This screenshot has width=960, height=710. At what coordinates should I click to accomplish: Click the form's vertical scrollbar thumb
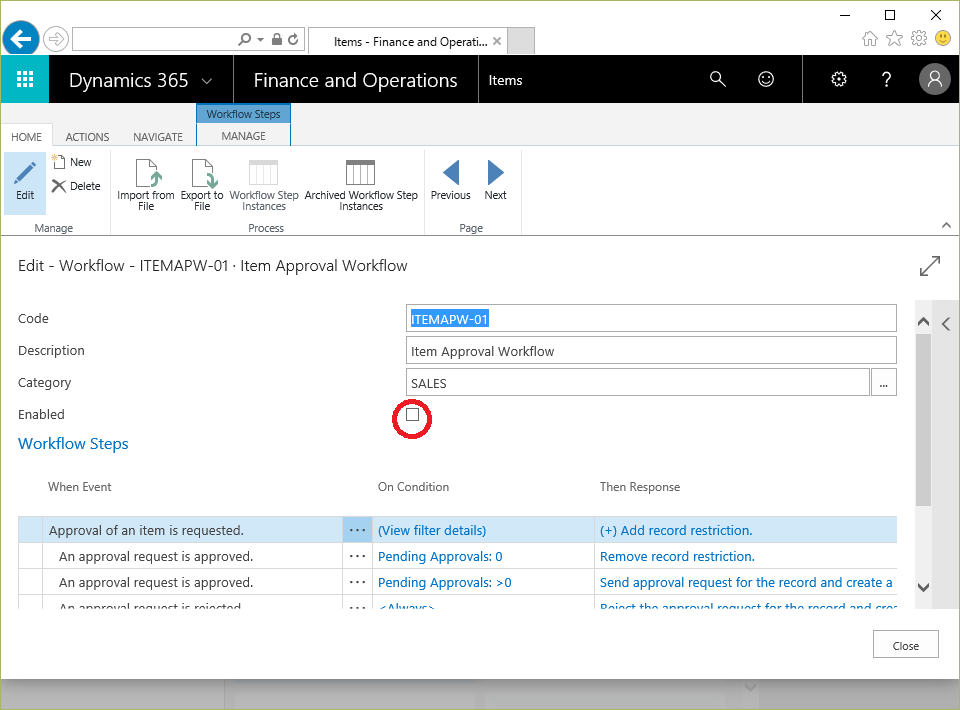tap(923, 419)
